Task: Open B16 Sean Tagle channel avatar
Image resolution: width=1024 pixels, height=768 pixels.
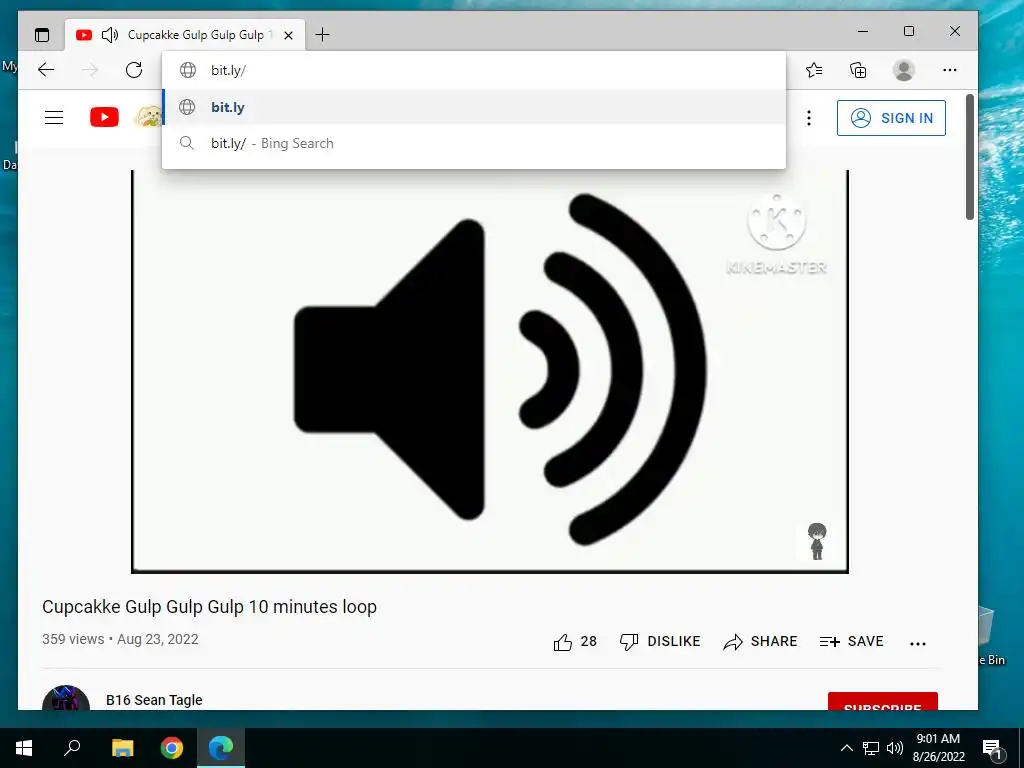Action: click(65, 698)
